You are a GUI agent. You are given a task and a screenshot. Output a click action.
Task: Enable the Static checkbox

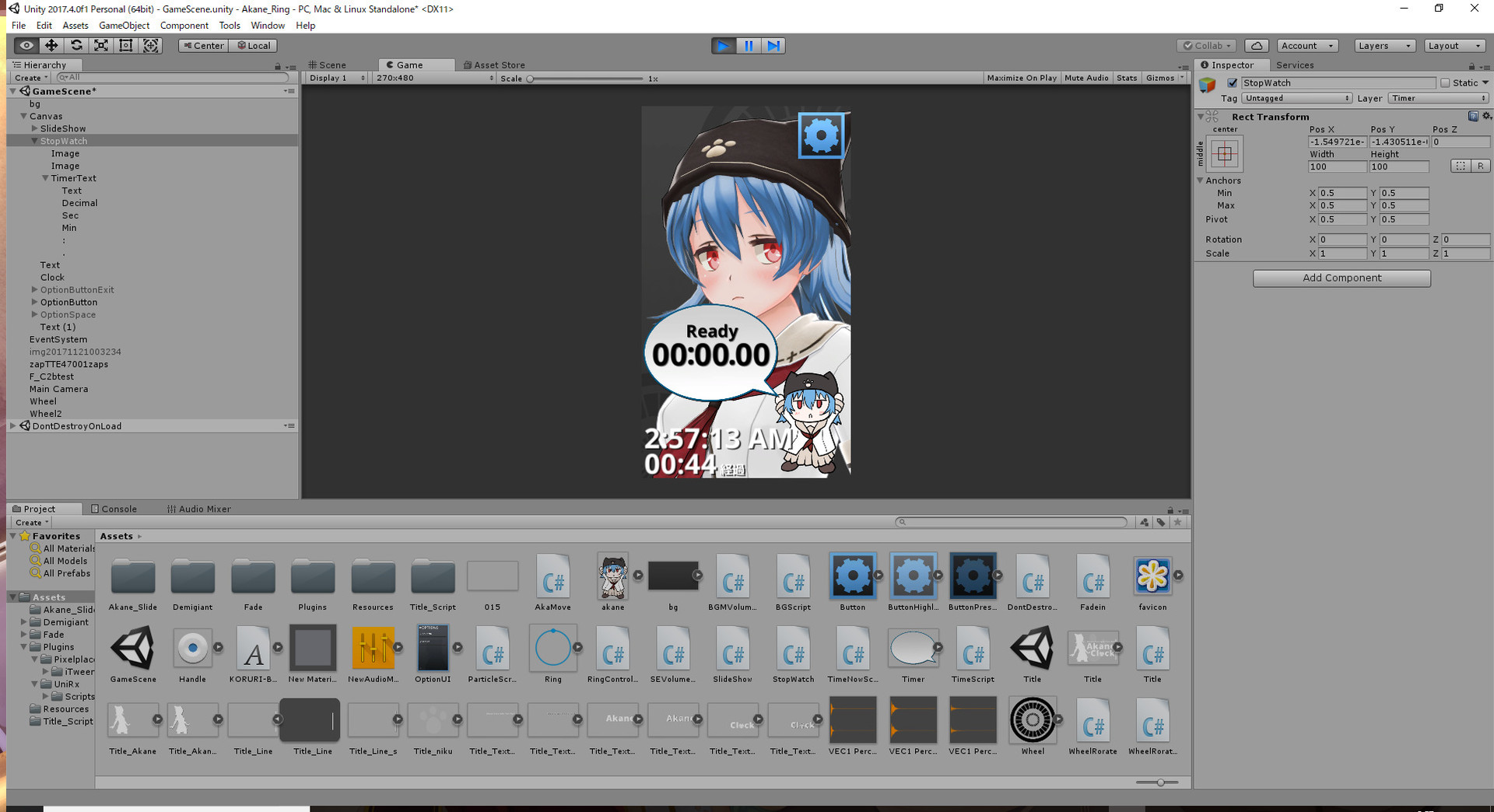(x=1445, y=83)
